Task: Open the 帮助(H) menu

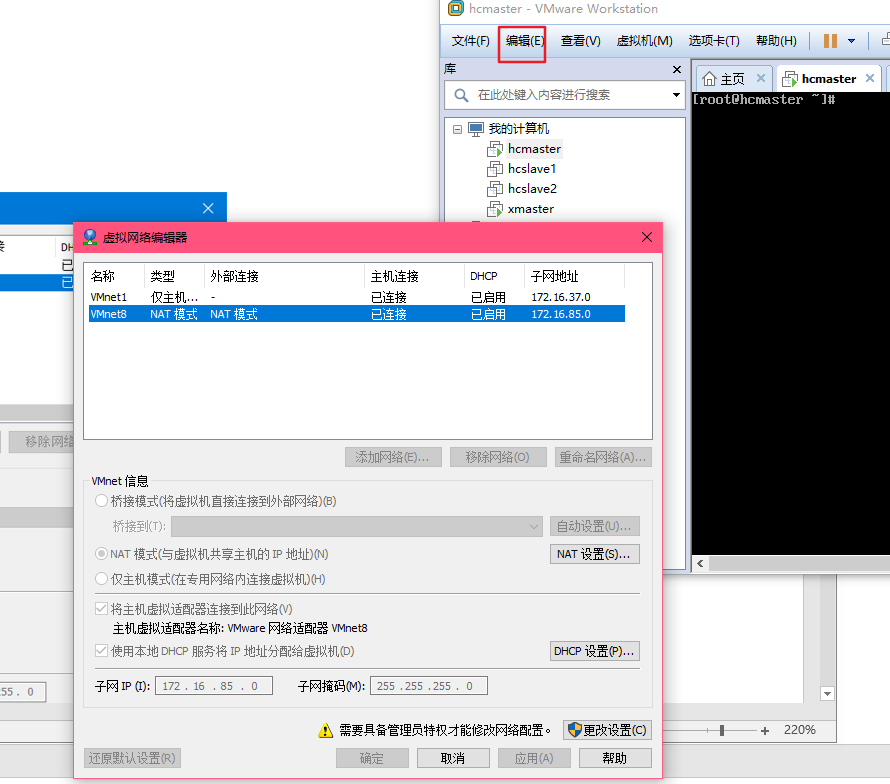Action: coord(776,41)
